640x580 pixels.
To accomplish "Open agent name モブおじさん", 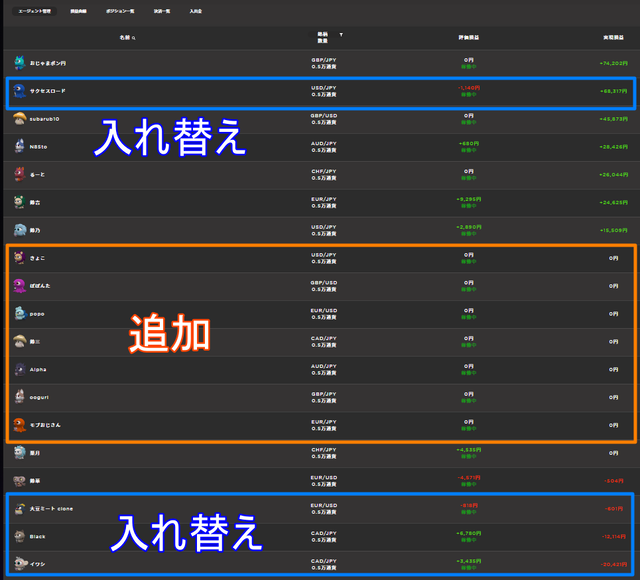I will (x=45, y=425).
